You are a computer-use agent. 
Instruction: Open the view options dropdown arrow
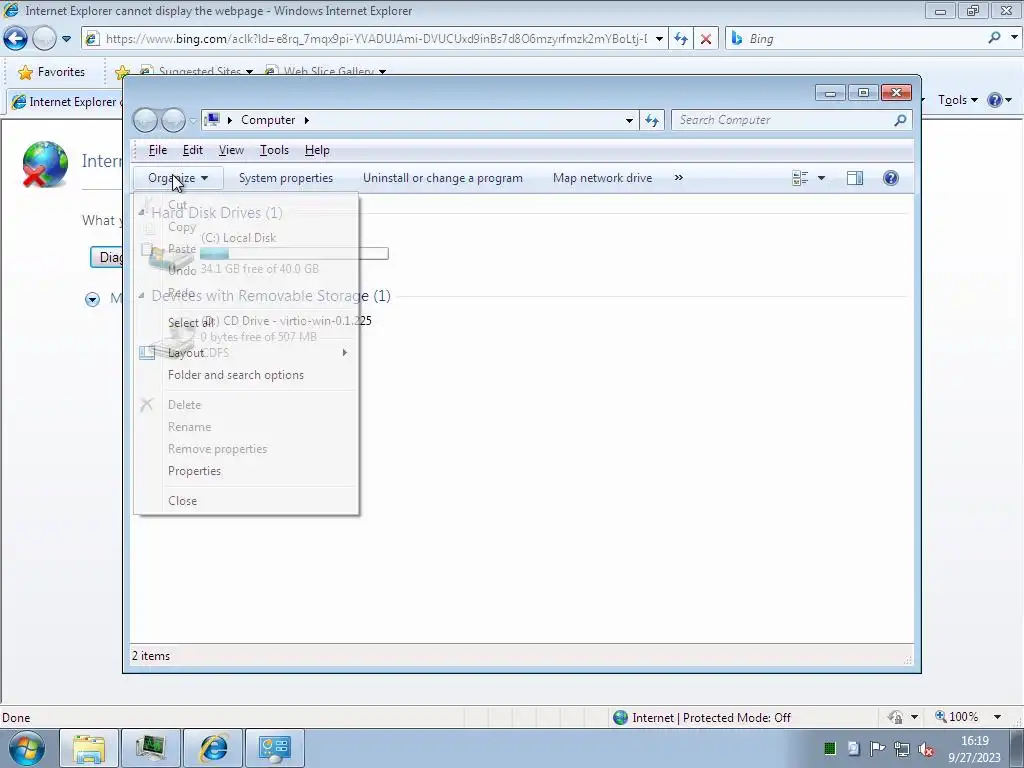(822, 178)
